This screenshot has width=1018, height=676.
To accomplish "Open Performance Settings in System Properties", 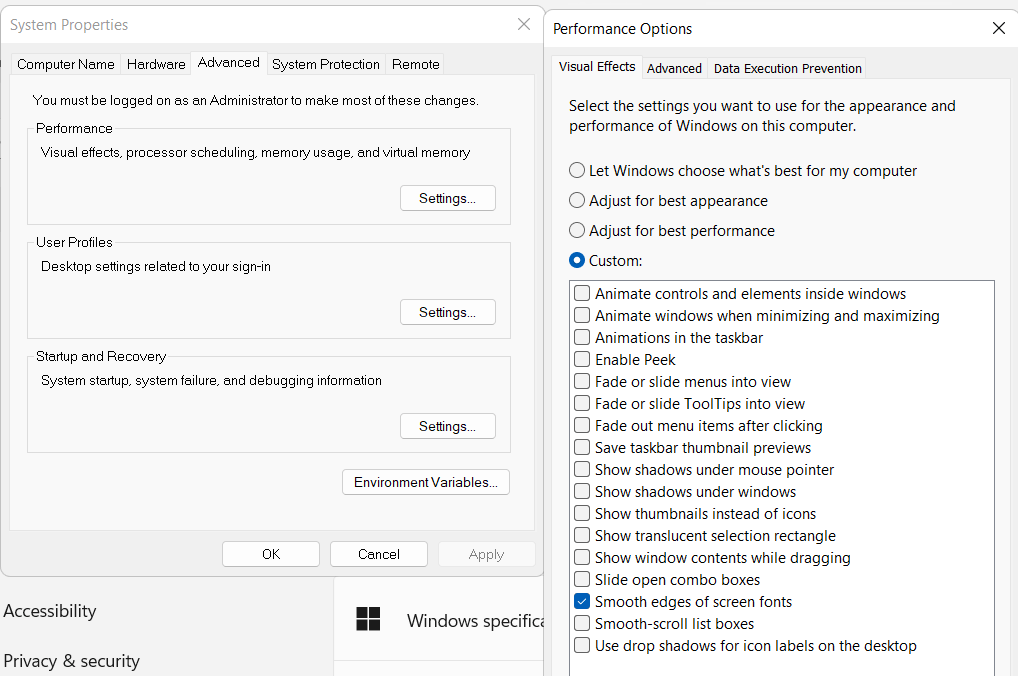I will tap(447, 198).
